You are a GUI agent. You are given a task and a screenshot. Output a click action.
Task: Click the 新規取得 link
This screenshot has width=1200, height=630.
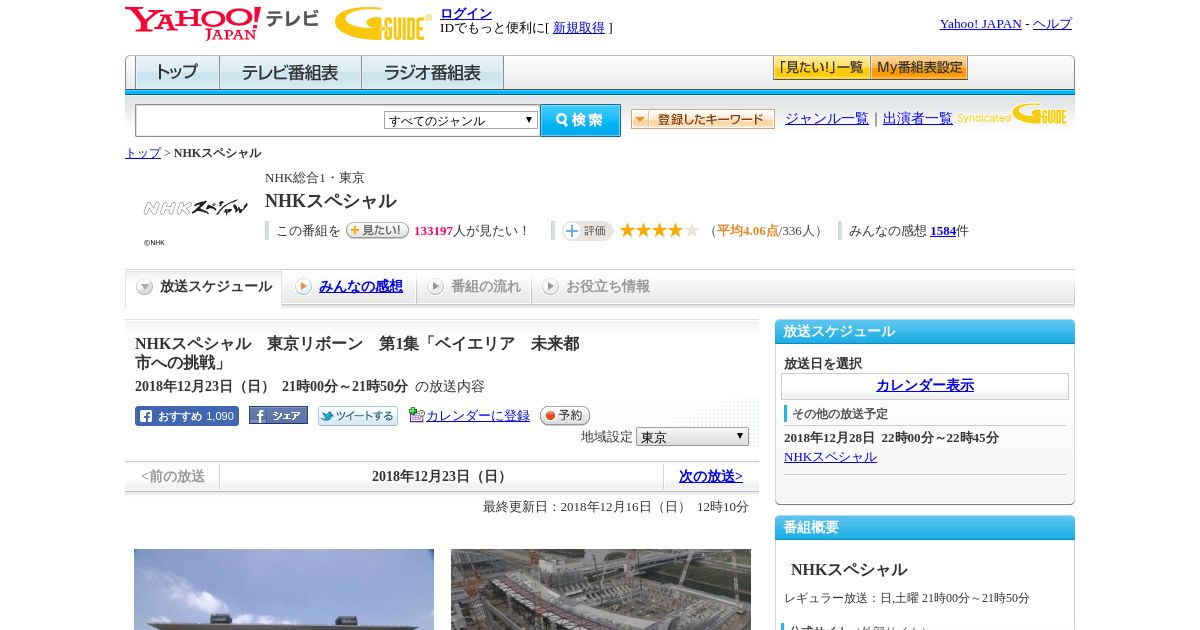tap(579, 28)
